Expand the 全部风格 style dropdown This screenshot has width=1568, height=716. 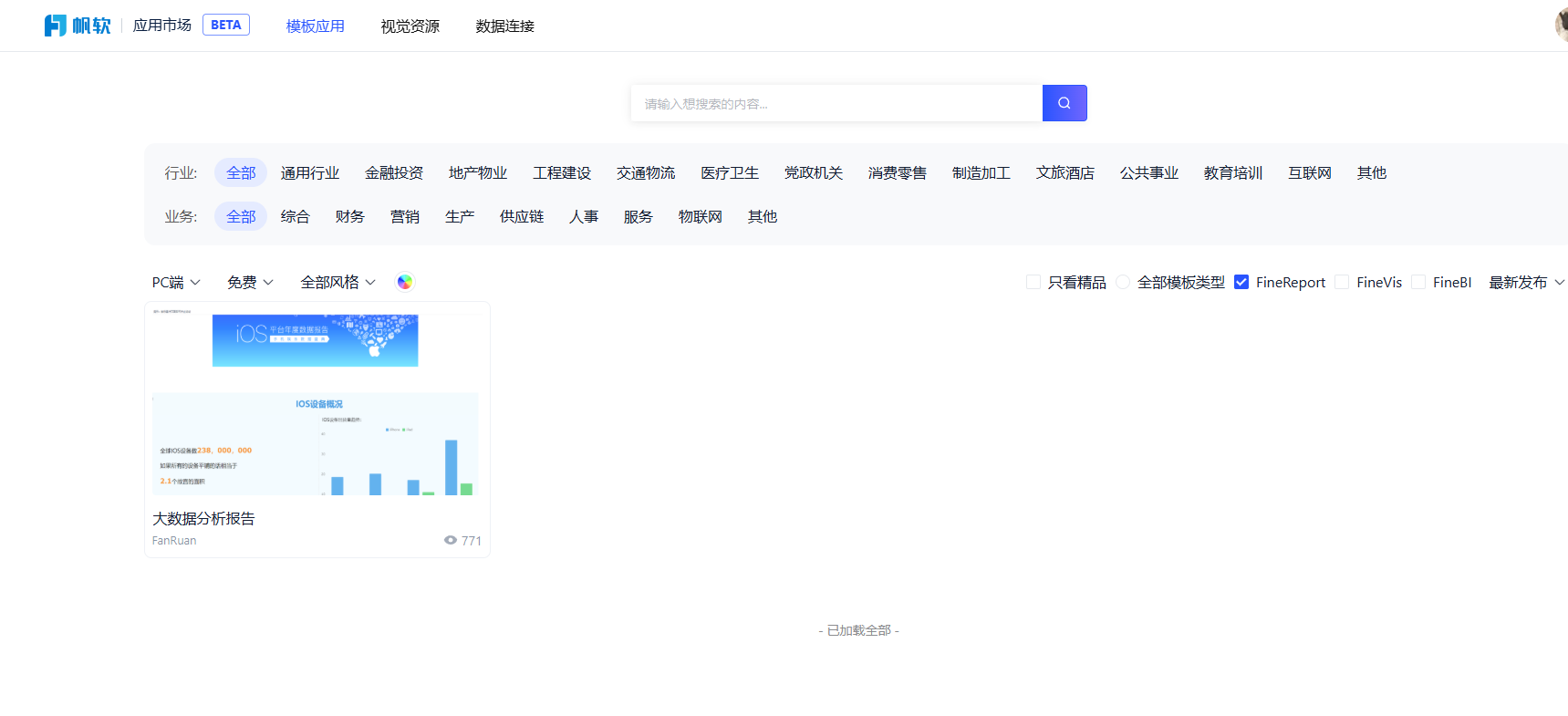[x=337, y=283]
